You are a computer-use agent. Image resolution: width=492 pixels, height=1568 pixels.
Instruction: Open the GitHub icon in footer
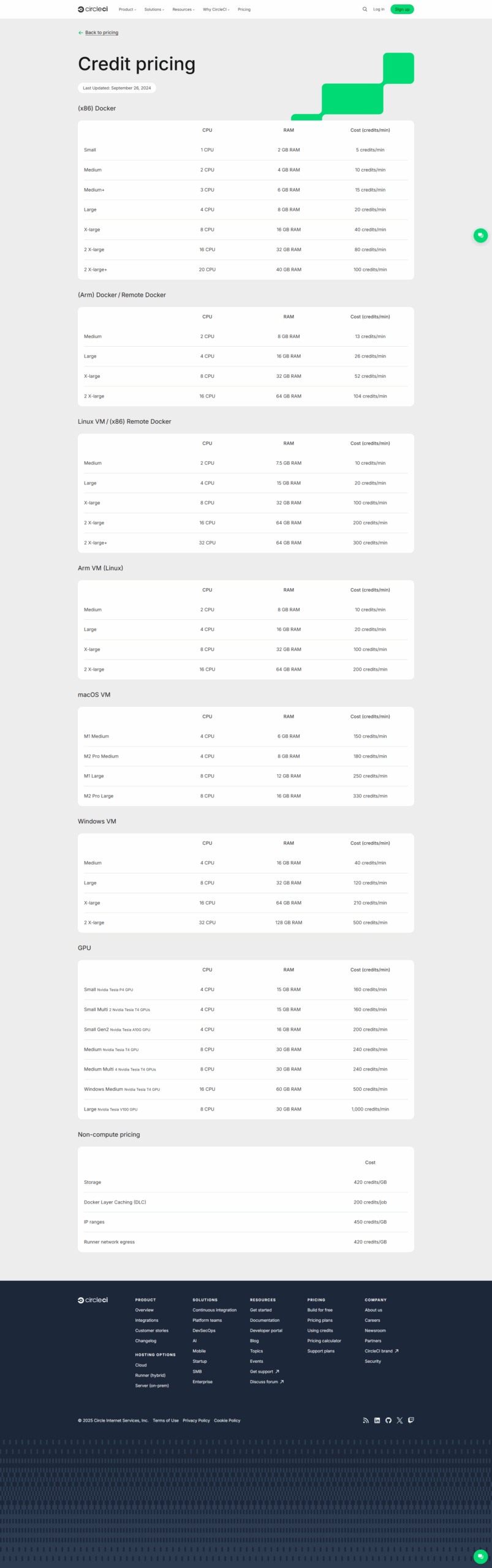[388, 1420]
